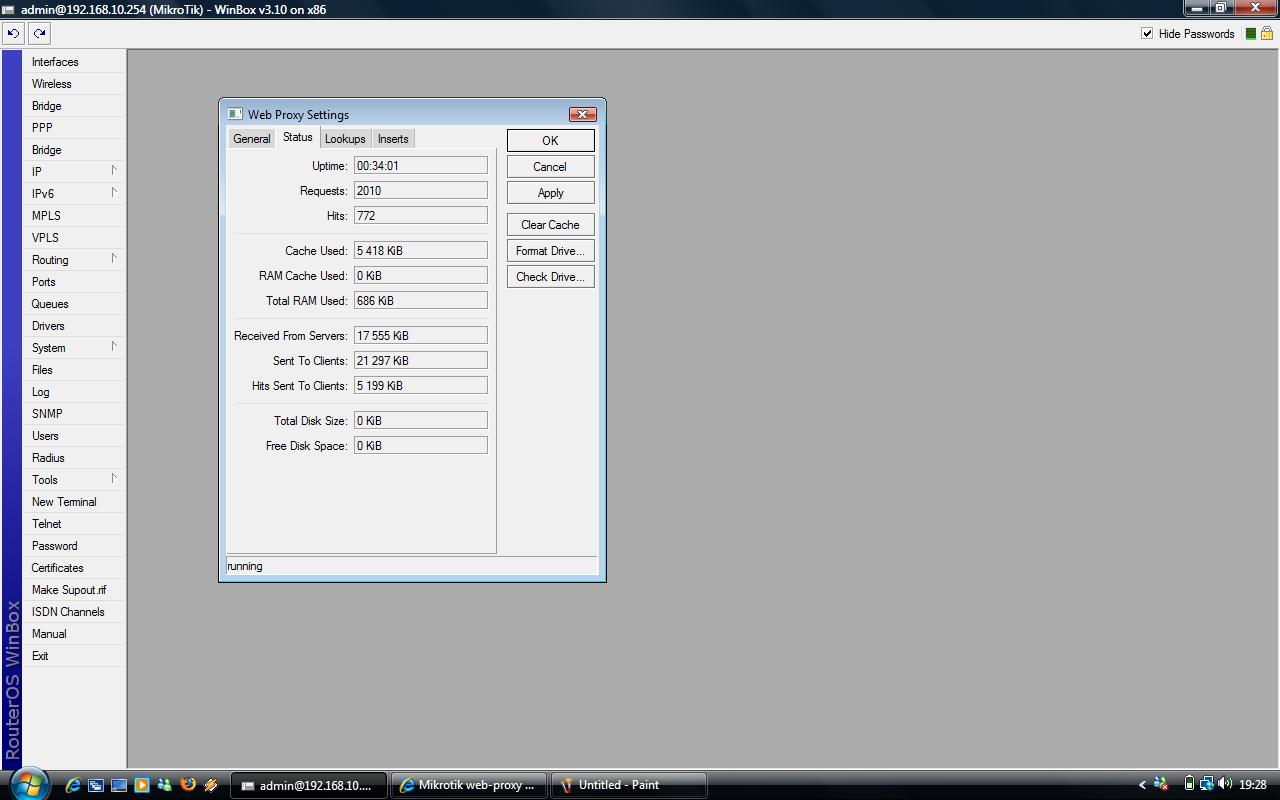Viewport: 1280px width, 800px height.
Task: Click the Web Proxy Settings title icon
Action: 235,114
